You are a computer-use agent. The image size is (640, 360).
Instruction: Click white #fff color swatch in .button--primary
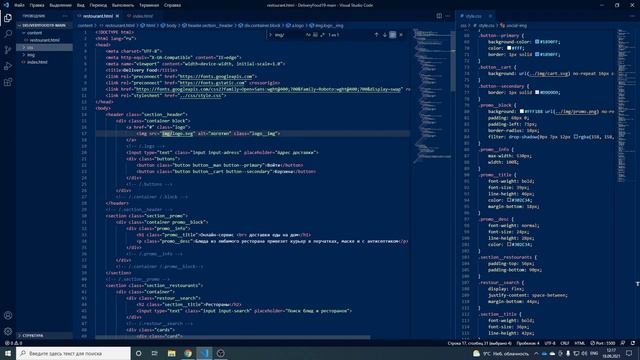509,48
